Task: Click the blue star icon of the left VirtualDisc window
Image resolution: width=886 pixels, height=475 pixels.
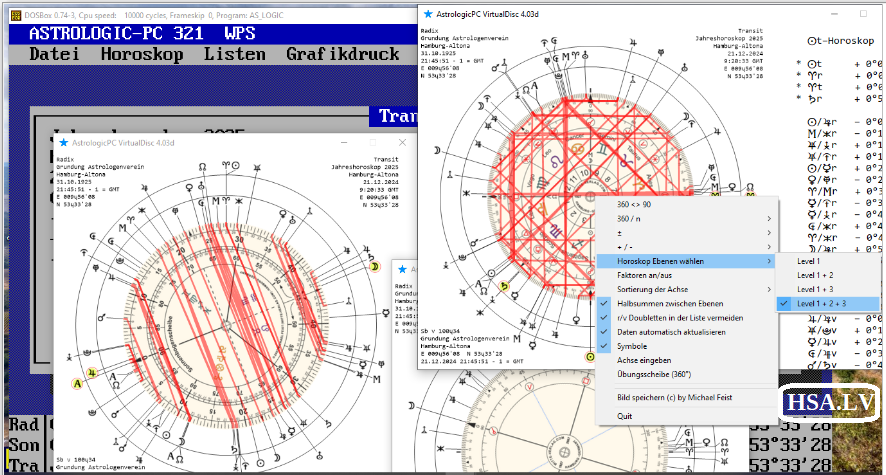Action: coord(64,143)
